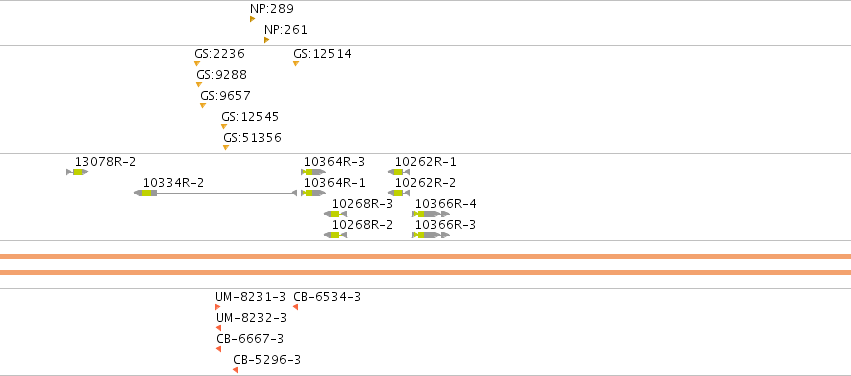The height and width of the screenshot is (376, 851).
Task: Click the 10366R-3 text label
Action: point(446,225)
